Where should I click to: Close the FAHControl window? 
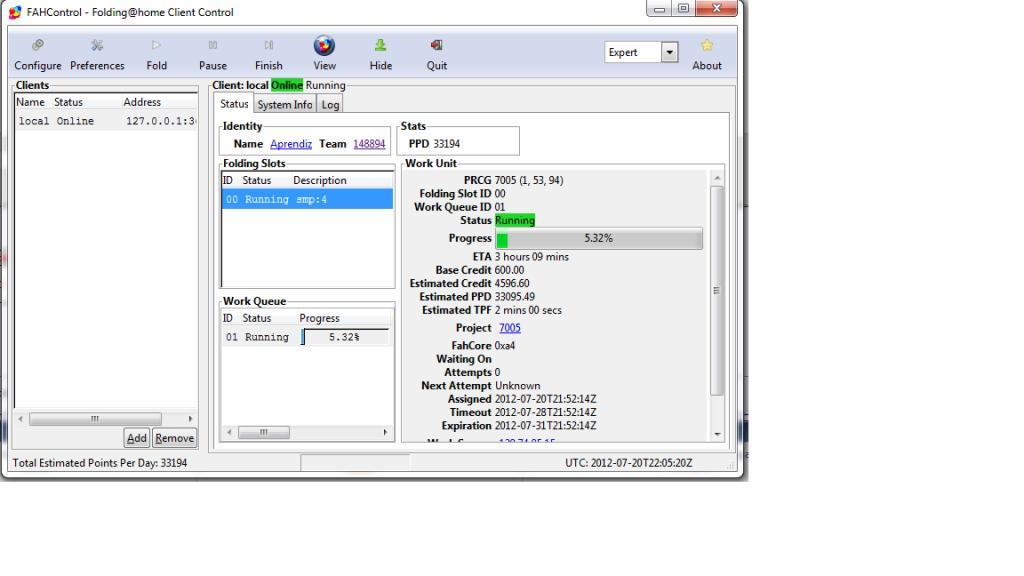tap(716, 8)
